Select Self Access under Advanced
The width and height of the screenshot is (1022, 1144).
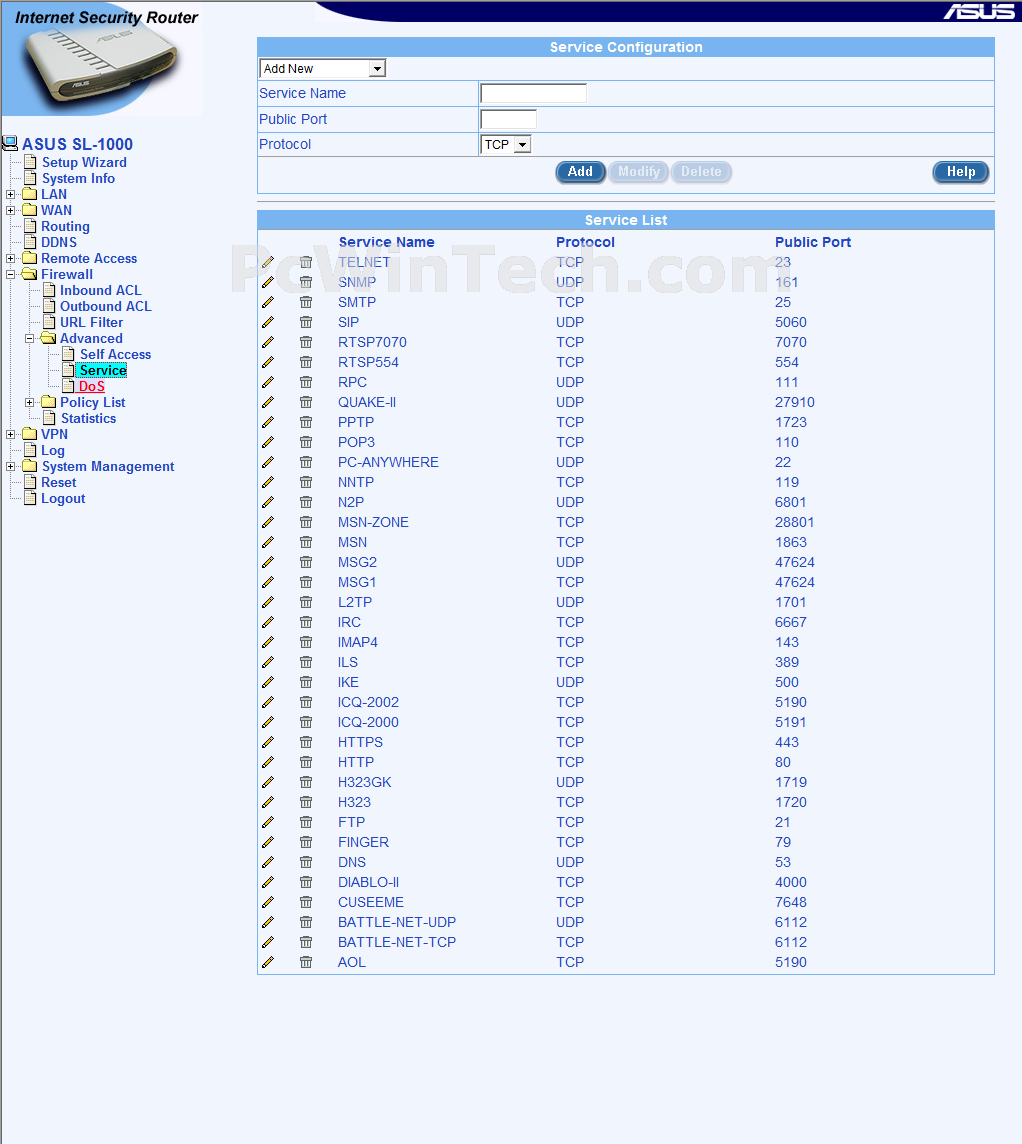click(115, 355)
